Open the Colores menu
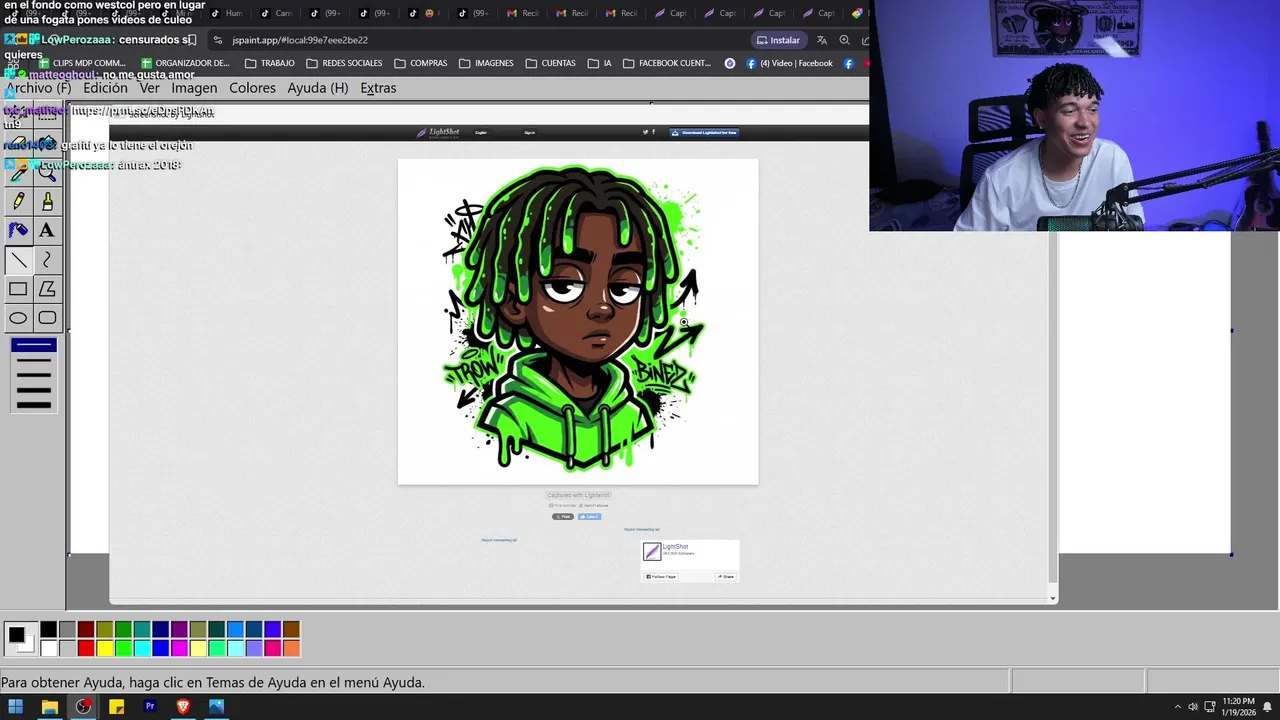 point(252,88)
